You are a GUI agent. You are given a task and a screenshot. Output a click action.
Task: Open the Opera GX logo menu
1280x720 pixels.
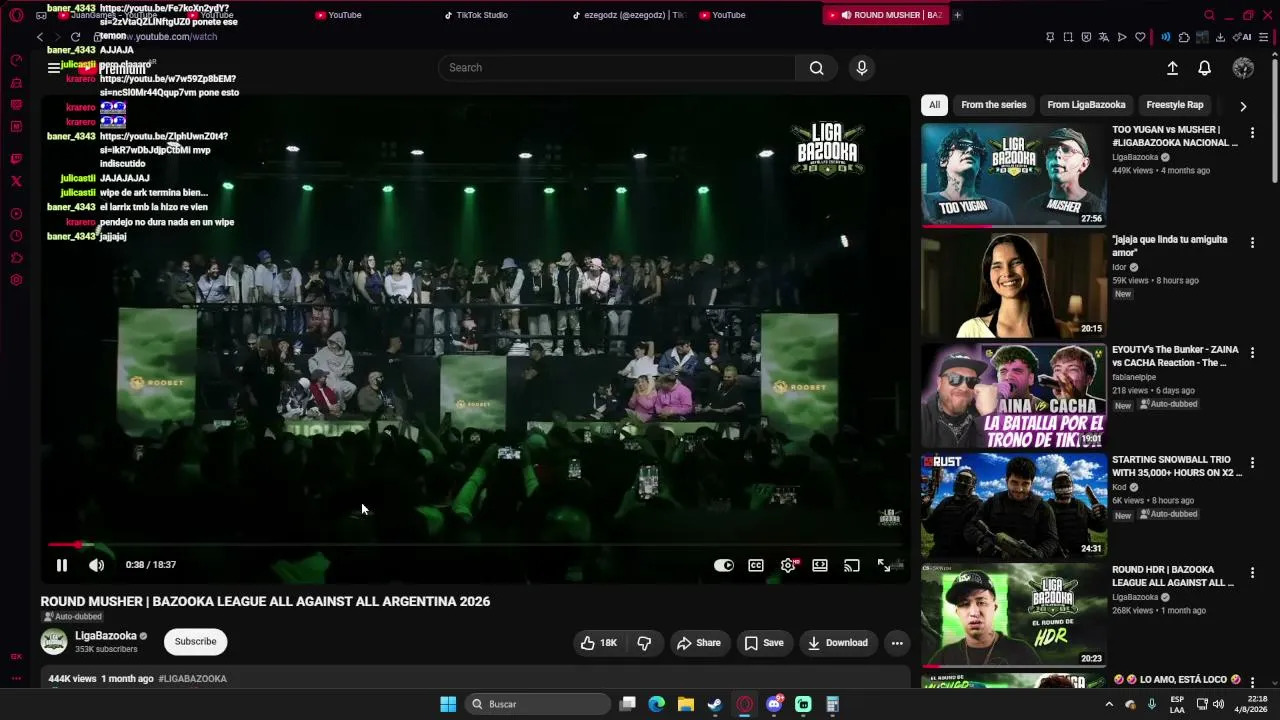pos(16,15)
